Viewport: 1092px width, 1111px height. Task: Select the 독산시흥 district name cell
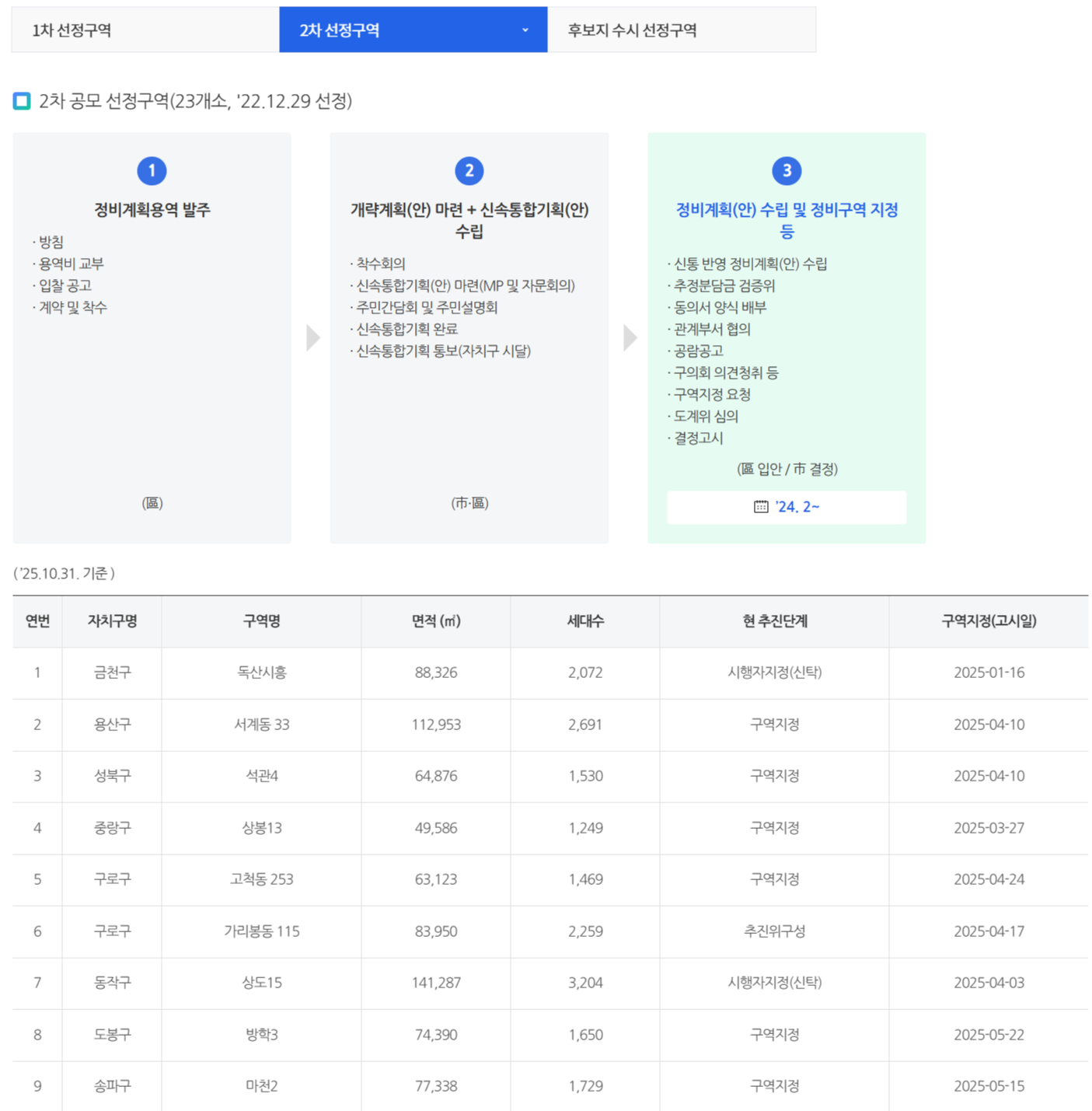pyautogui.click(x=261, y=673)
